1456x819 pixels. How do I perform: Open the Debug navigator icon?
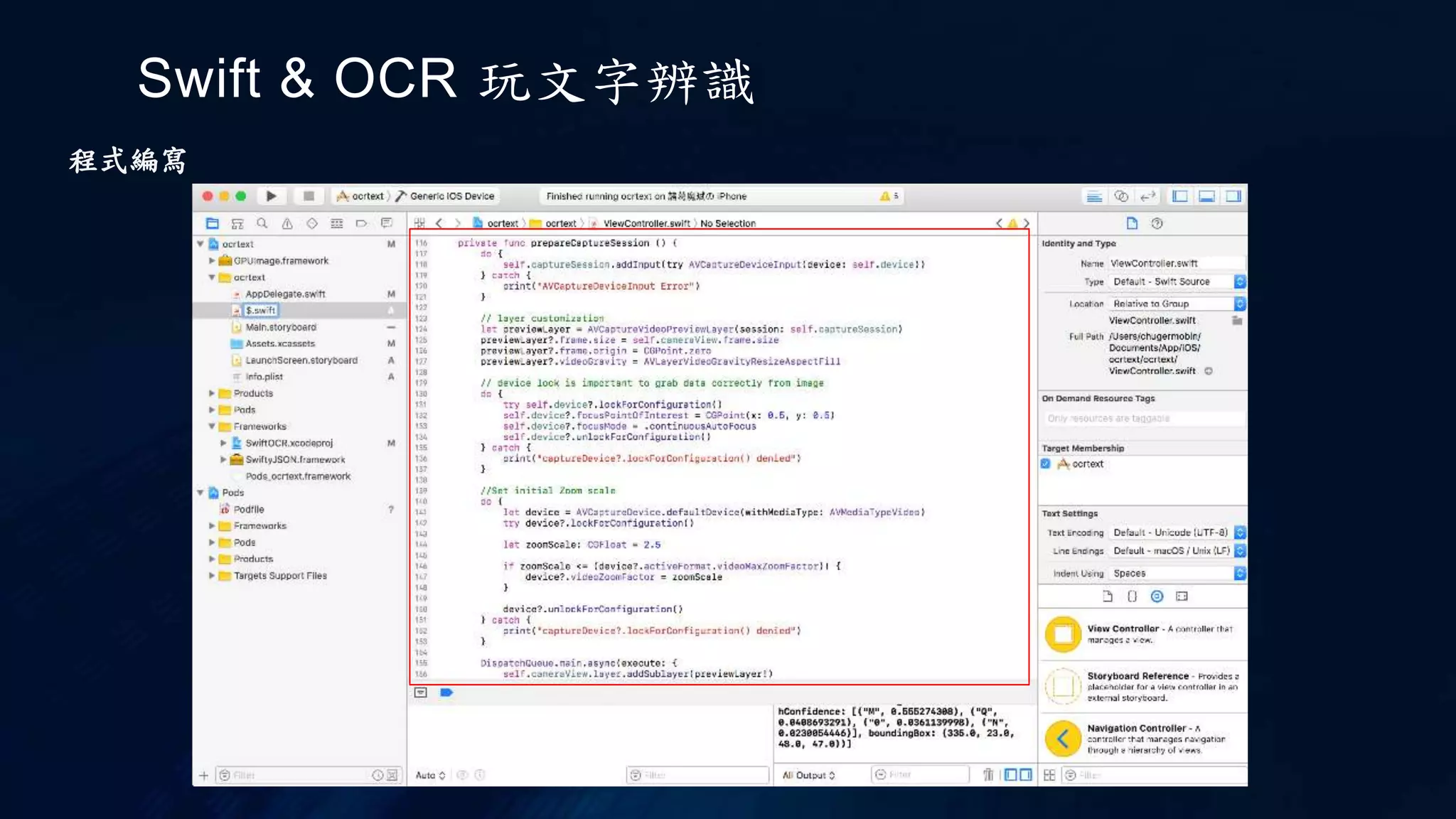pyautogui.click(x=337, y=223)
